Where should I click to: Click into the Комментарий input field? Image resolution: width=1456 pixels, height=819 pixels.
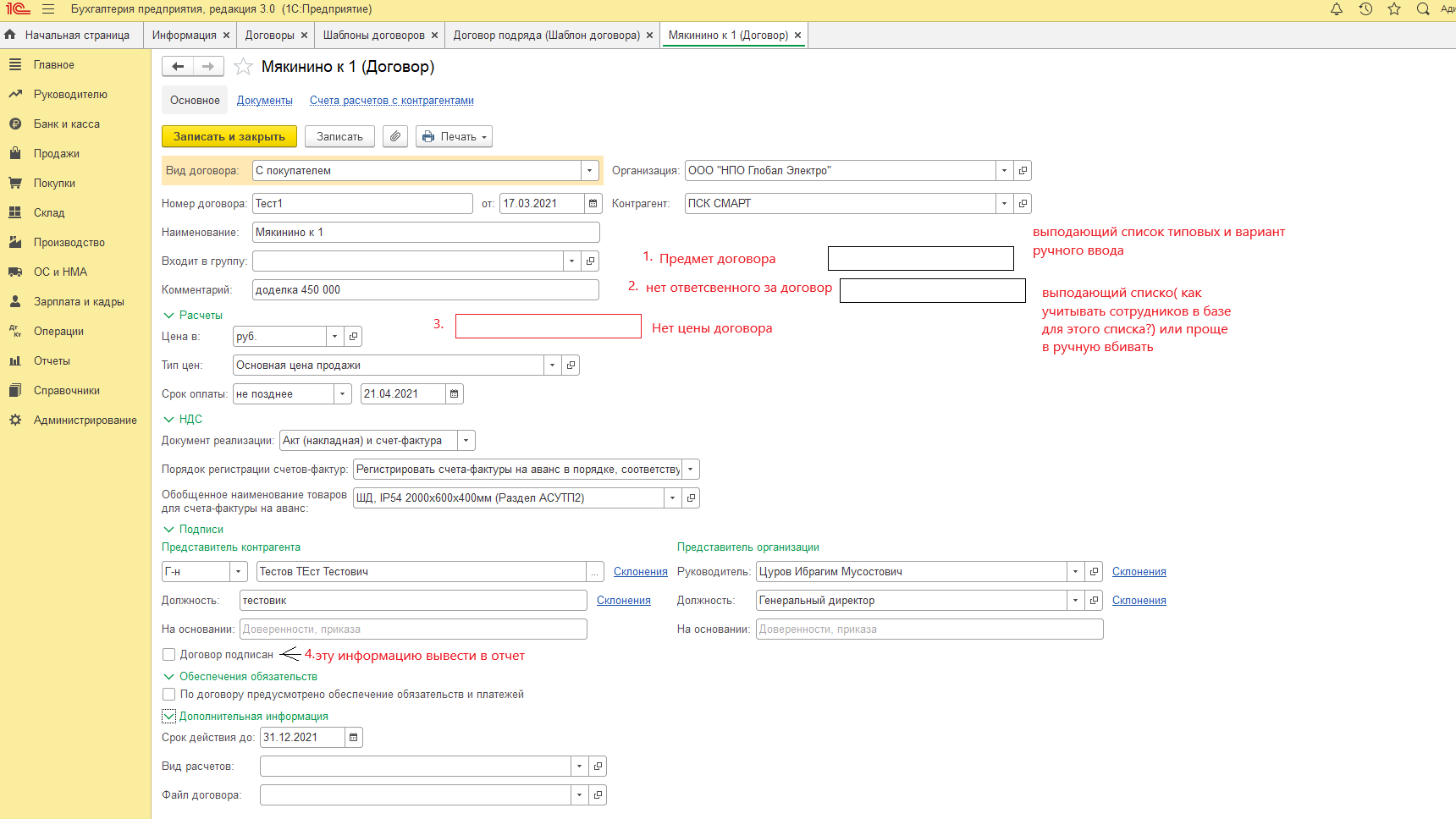pos(425,290)
